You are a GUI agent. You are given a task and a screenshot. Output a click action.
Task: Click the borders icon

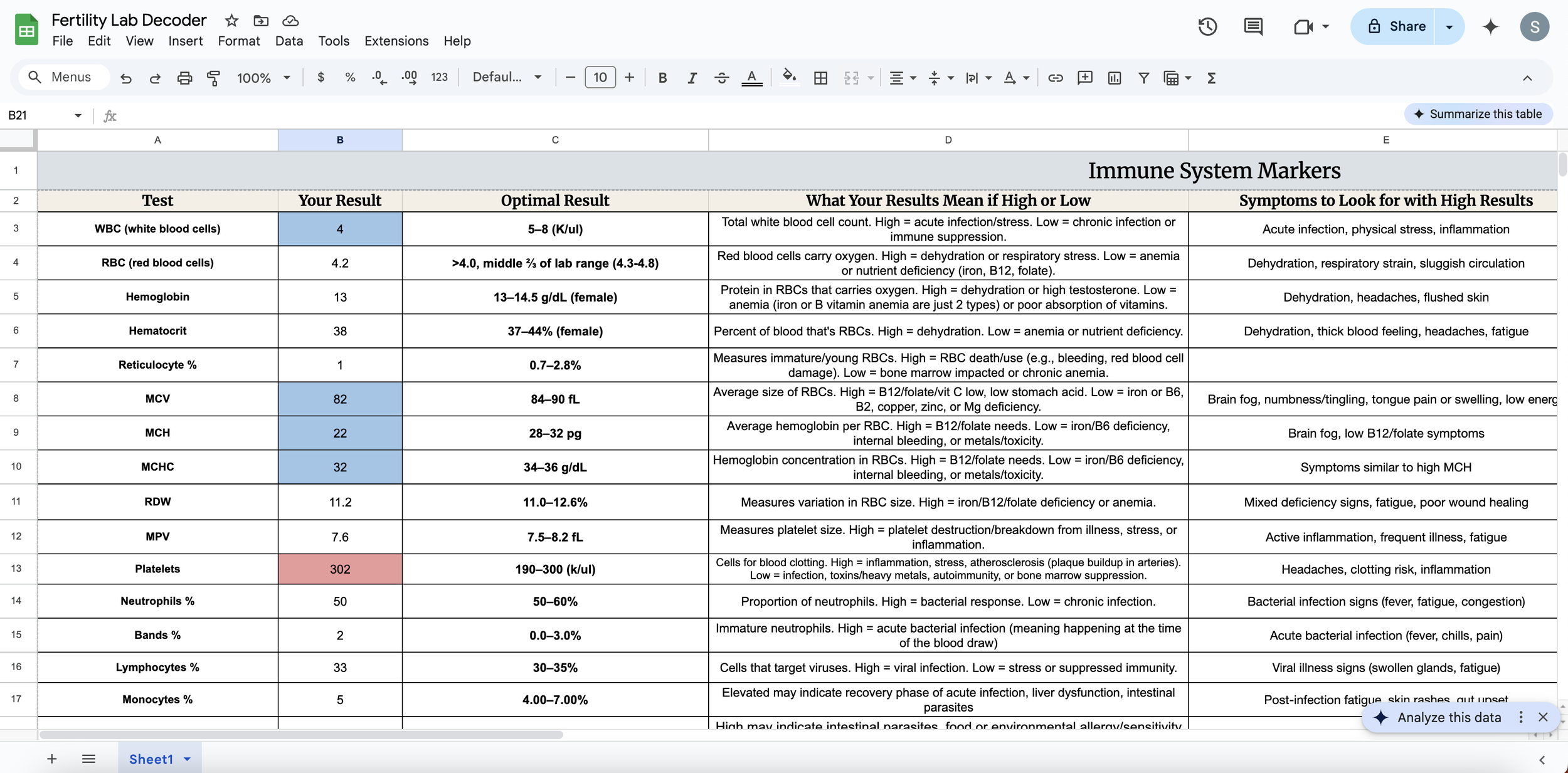820,78
